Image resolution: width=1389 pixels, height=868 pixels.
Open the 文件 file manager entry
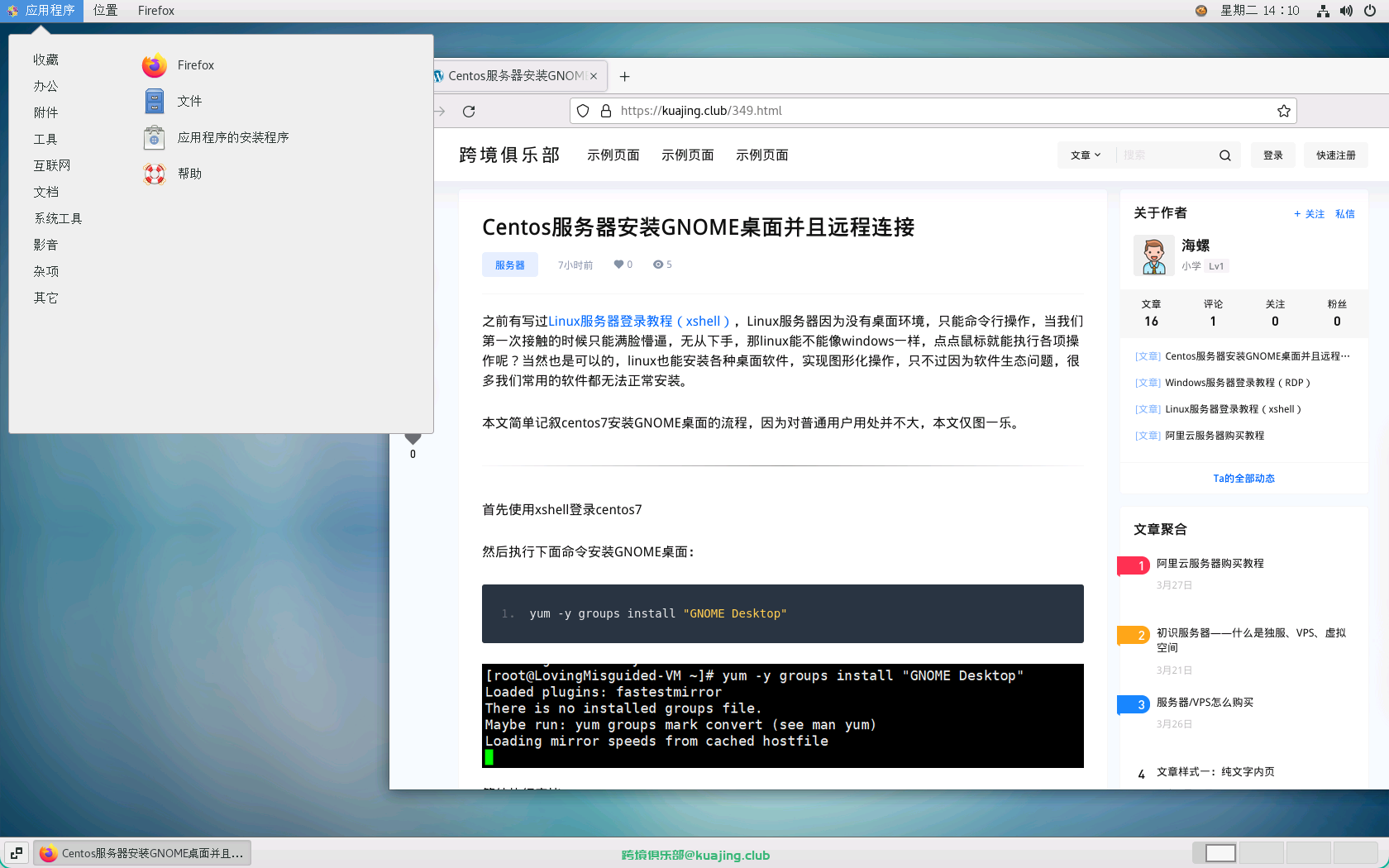(172, 101)
